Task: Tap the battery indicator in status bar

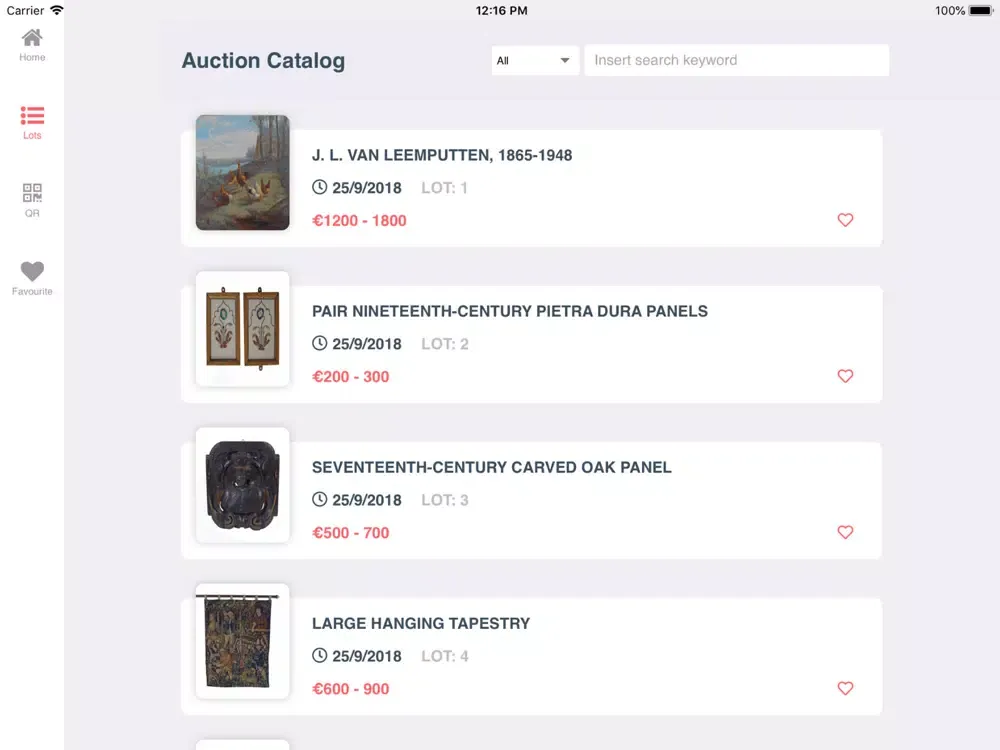Action: point(980,11)
